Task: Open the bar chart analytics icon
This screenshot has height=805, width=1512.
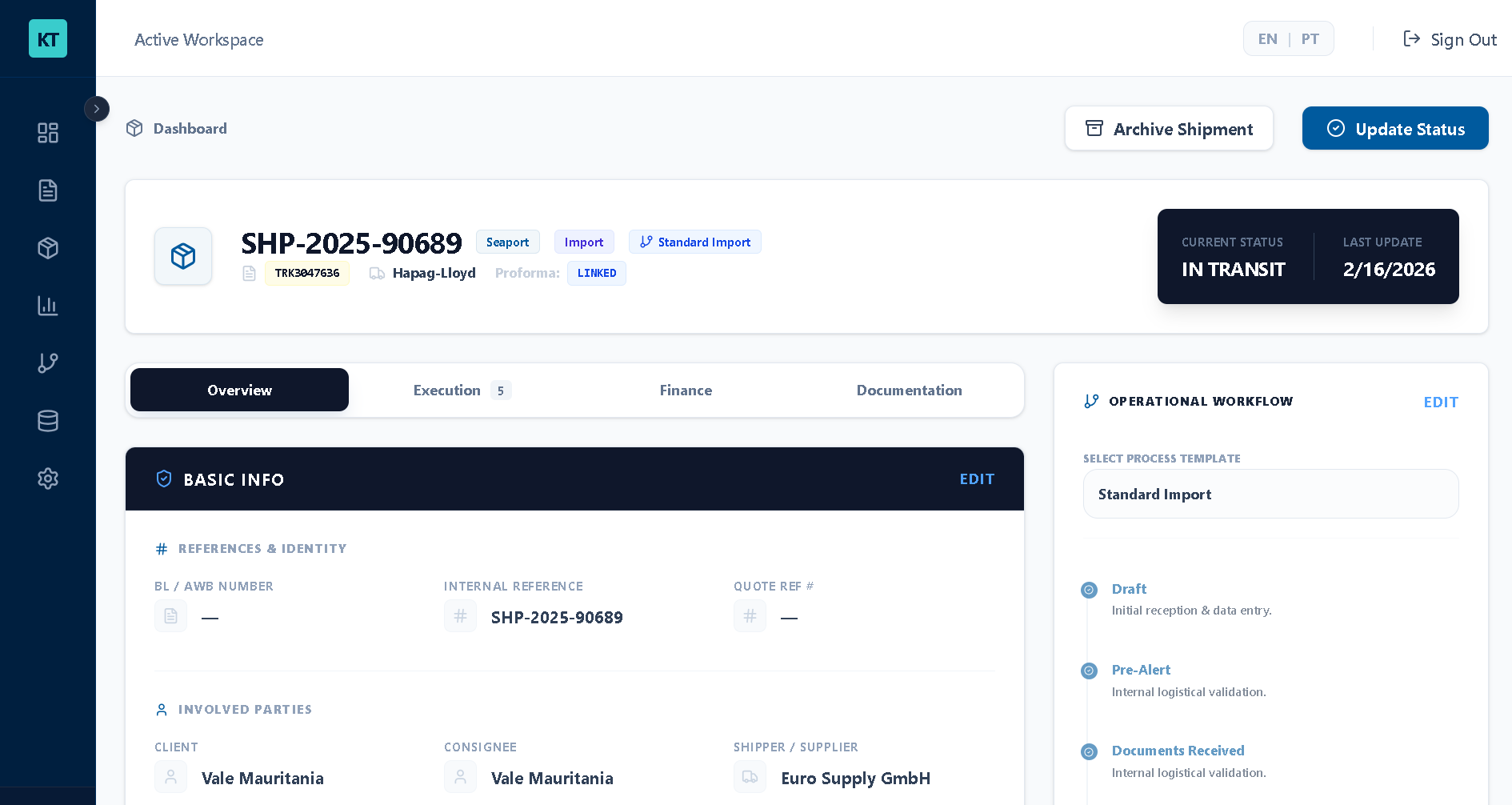Action: (x=48, y=306)
